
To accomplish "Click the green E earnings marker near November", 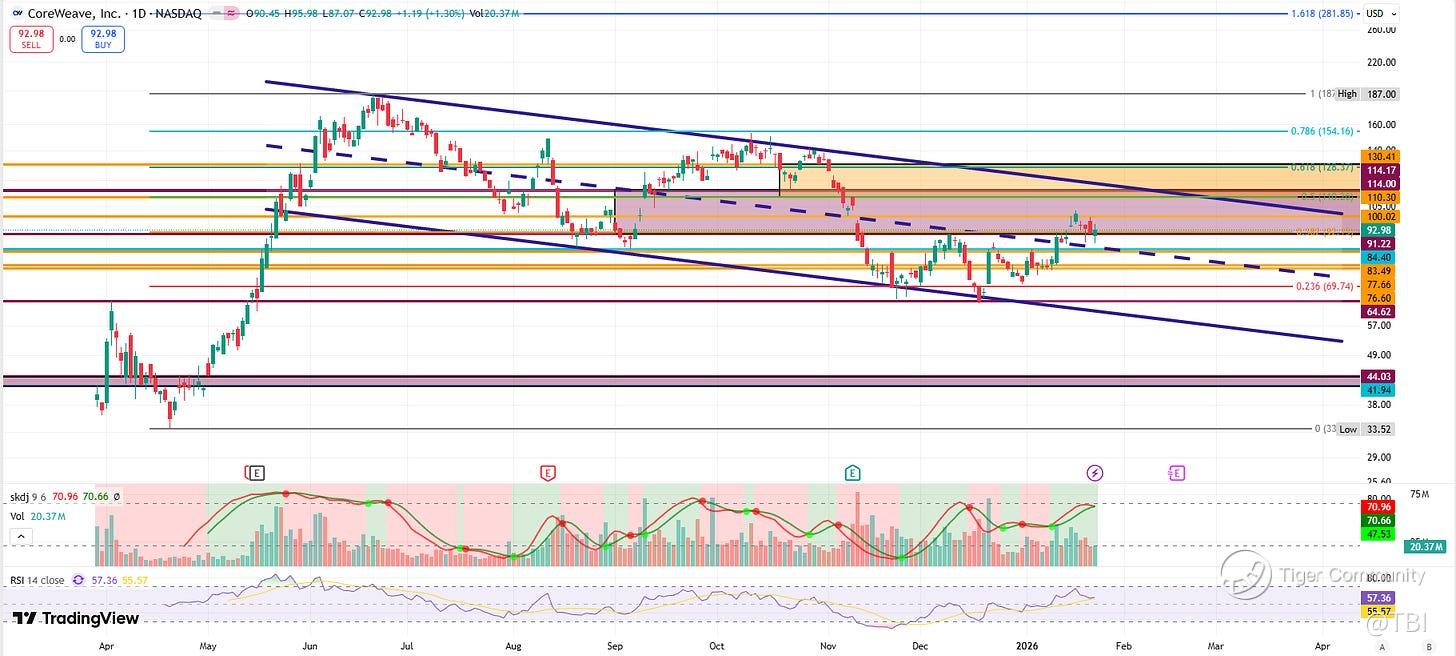I will (x=852, y=472).
